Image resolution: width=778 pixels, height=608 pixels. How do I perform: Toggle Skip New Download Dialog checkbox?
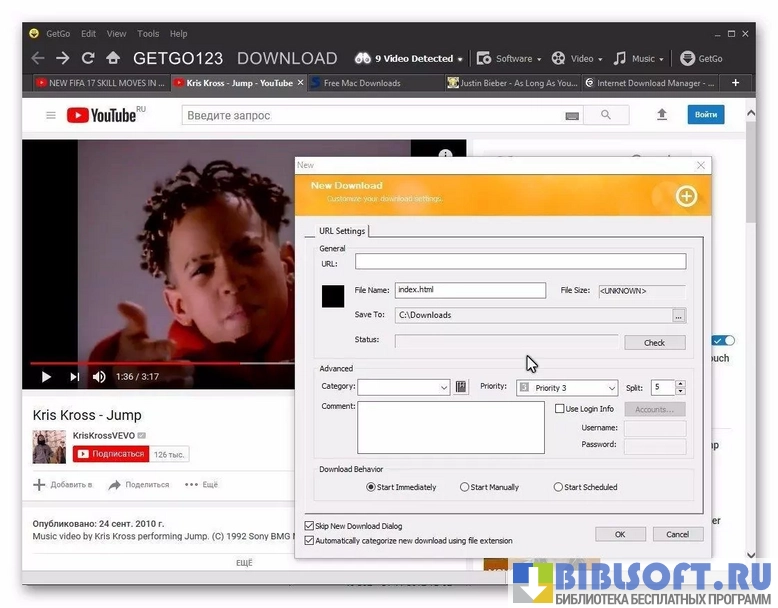click(x=309, y=526)
